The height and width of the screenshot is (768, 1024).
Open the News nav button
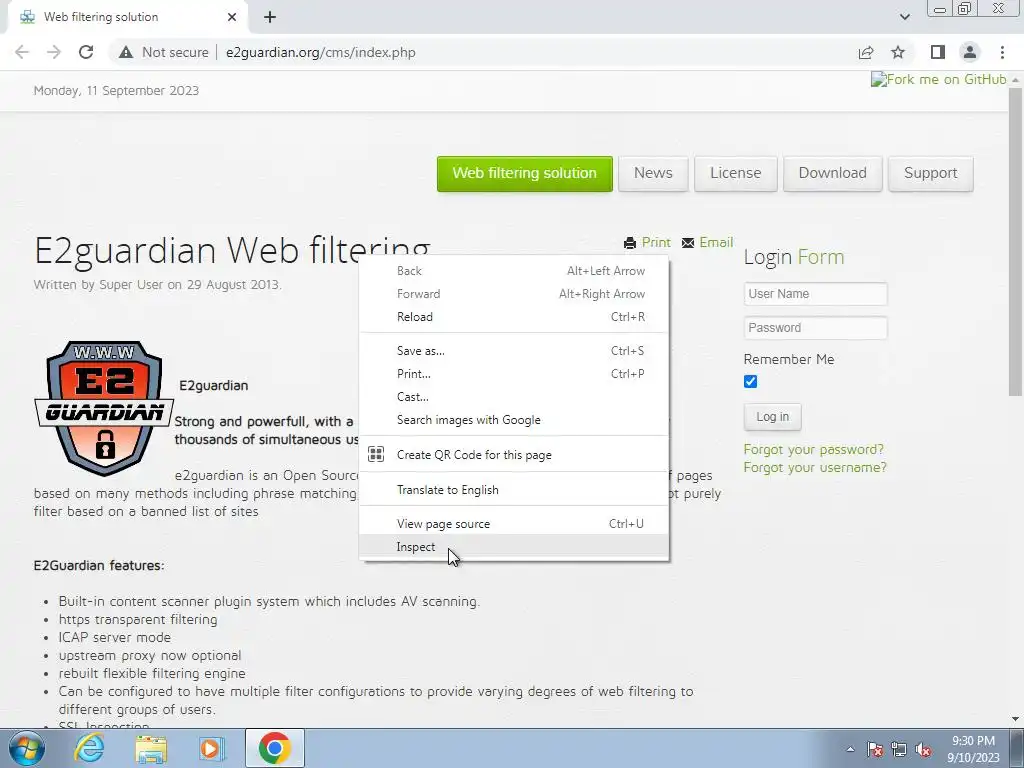[653, 173]
